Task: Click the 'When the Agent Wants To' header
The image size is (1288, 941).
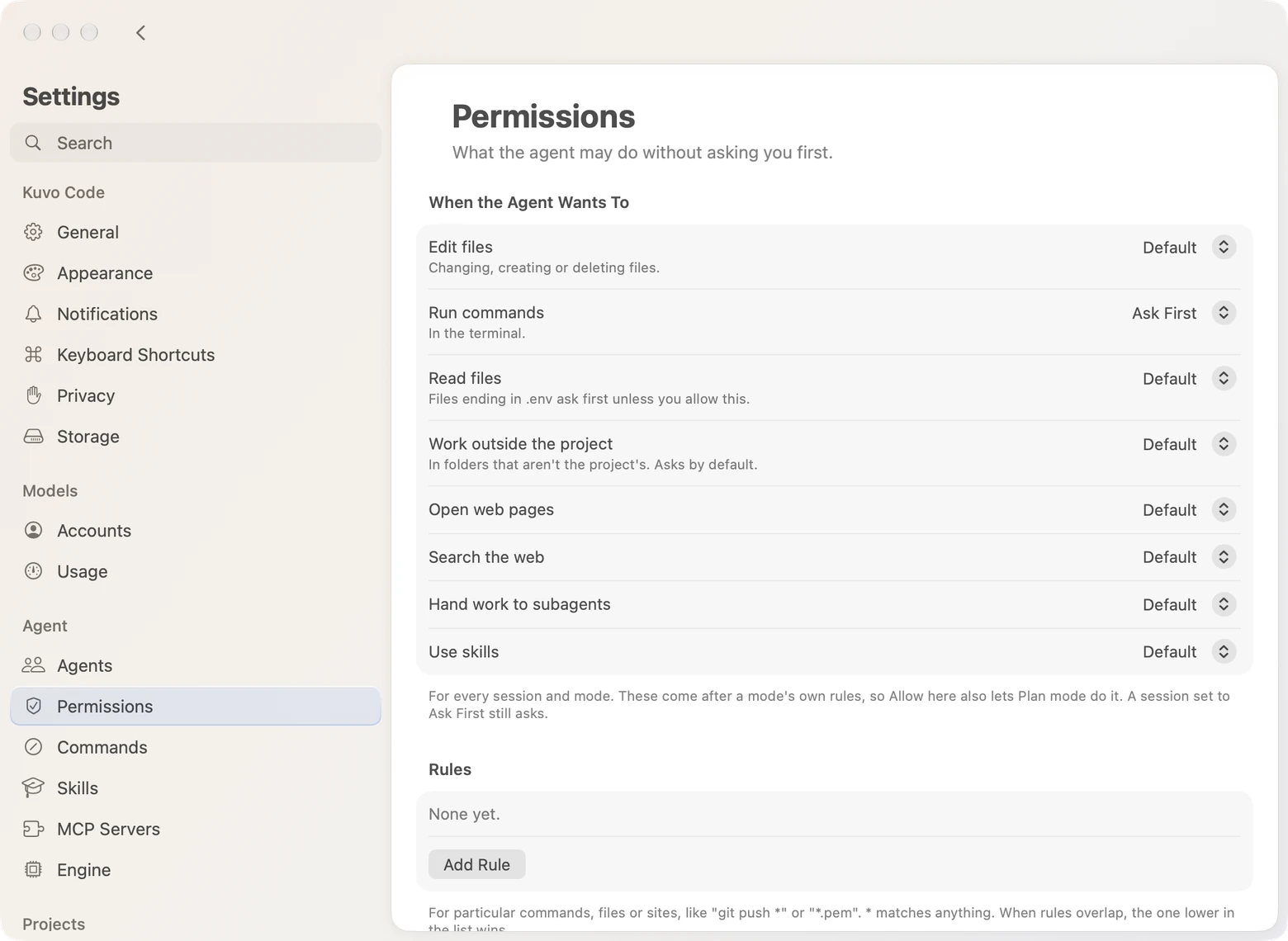Action: point(528,202)
